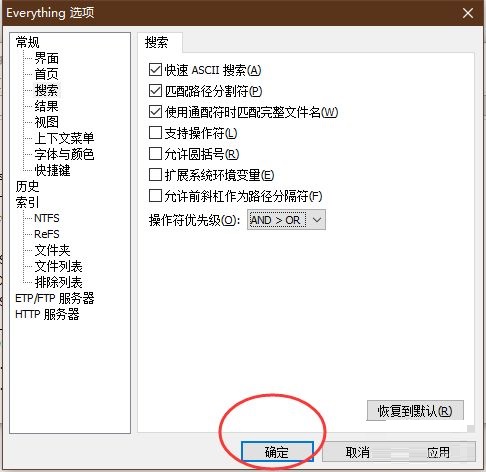Select 索引 in the options tree

pyautogui.click(x=27, y=202)
